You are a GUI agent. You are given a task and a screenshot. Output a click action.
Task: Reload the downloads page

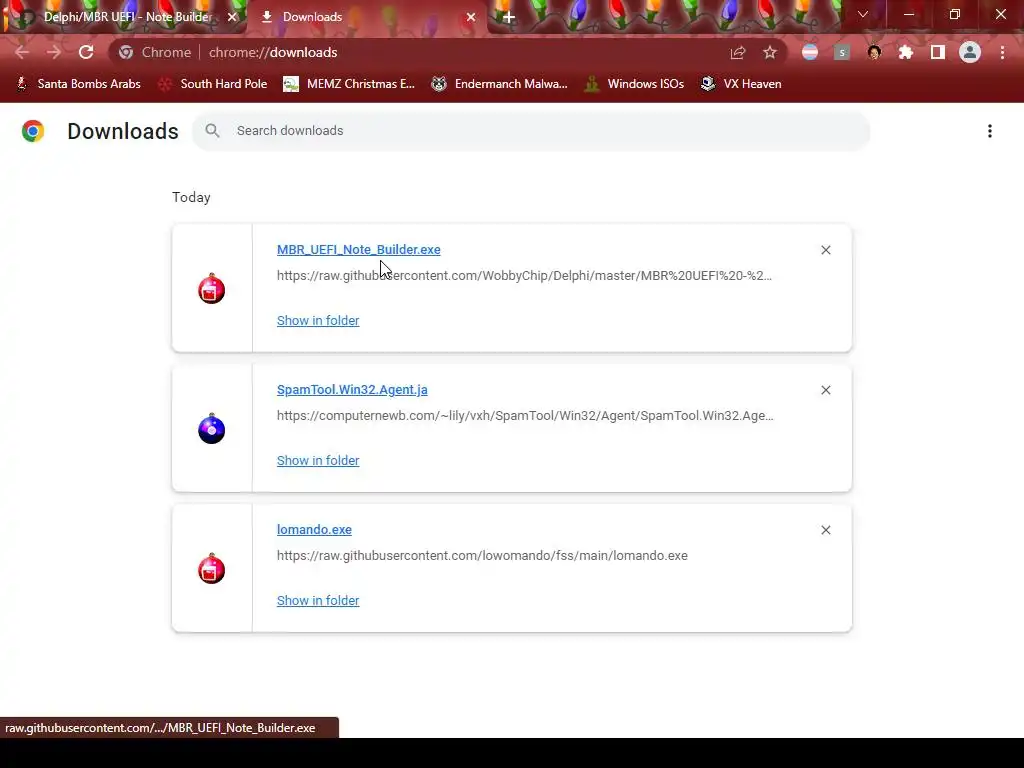86,52
